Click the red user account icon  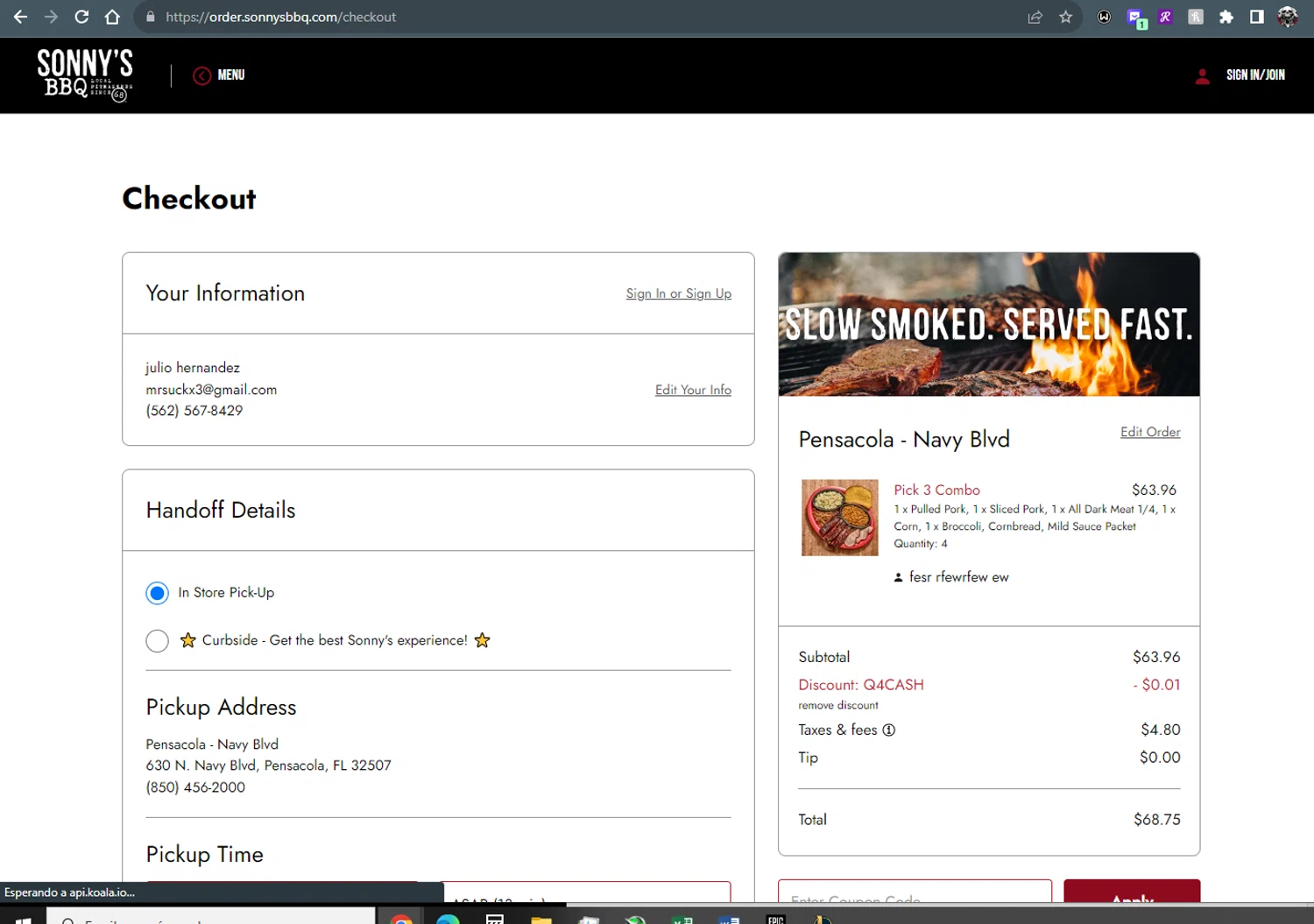(x=1203, y=76)
